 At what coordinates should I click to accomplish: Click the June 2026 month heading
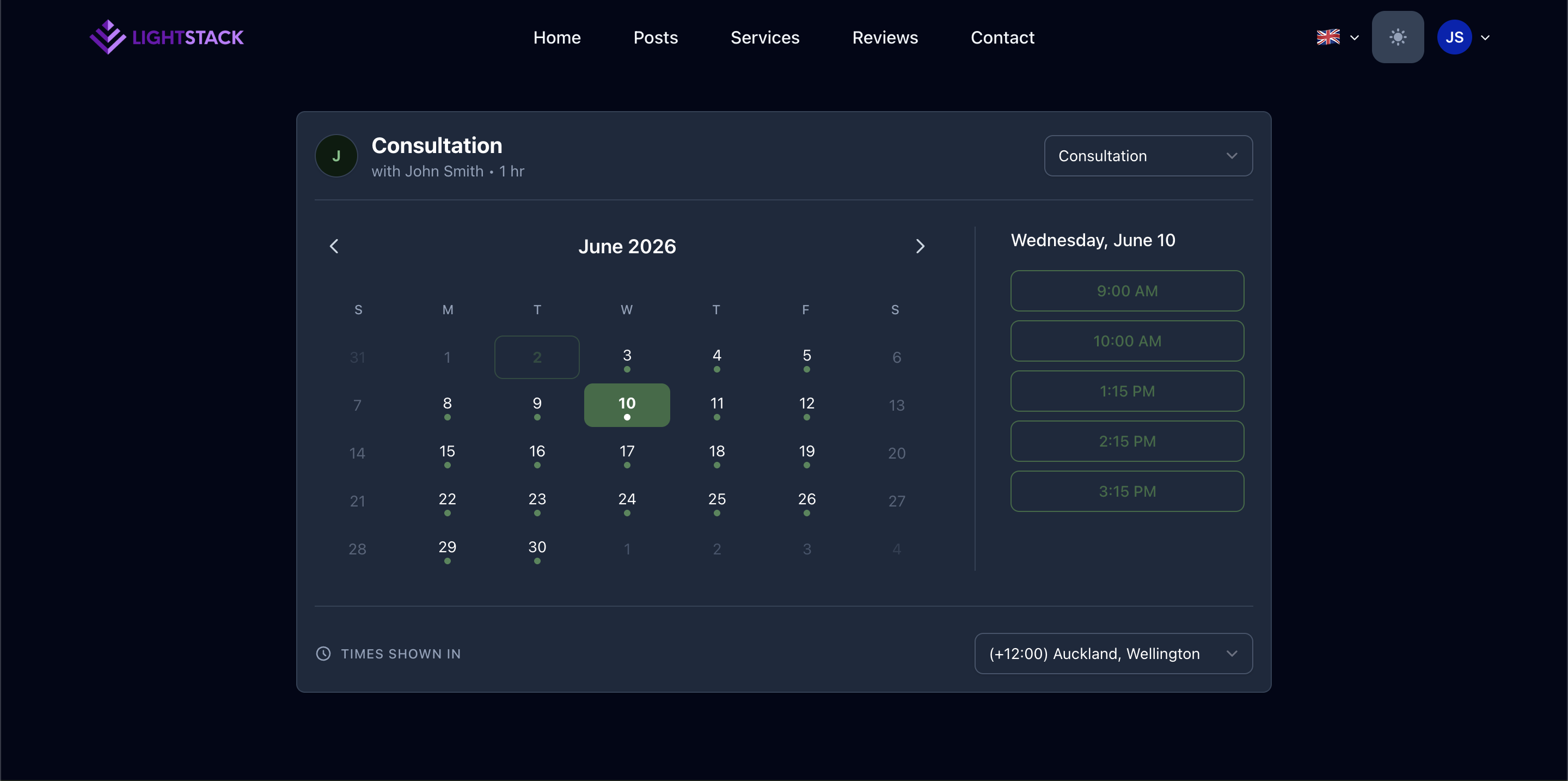click(x=627, y=246)
